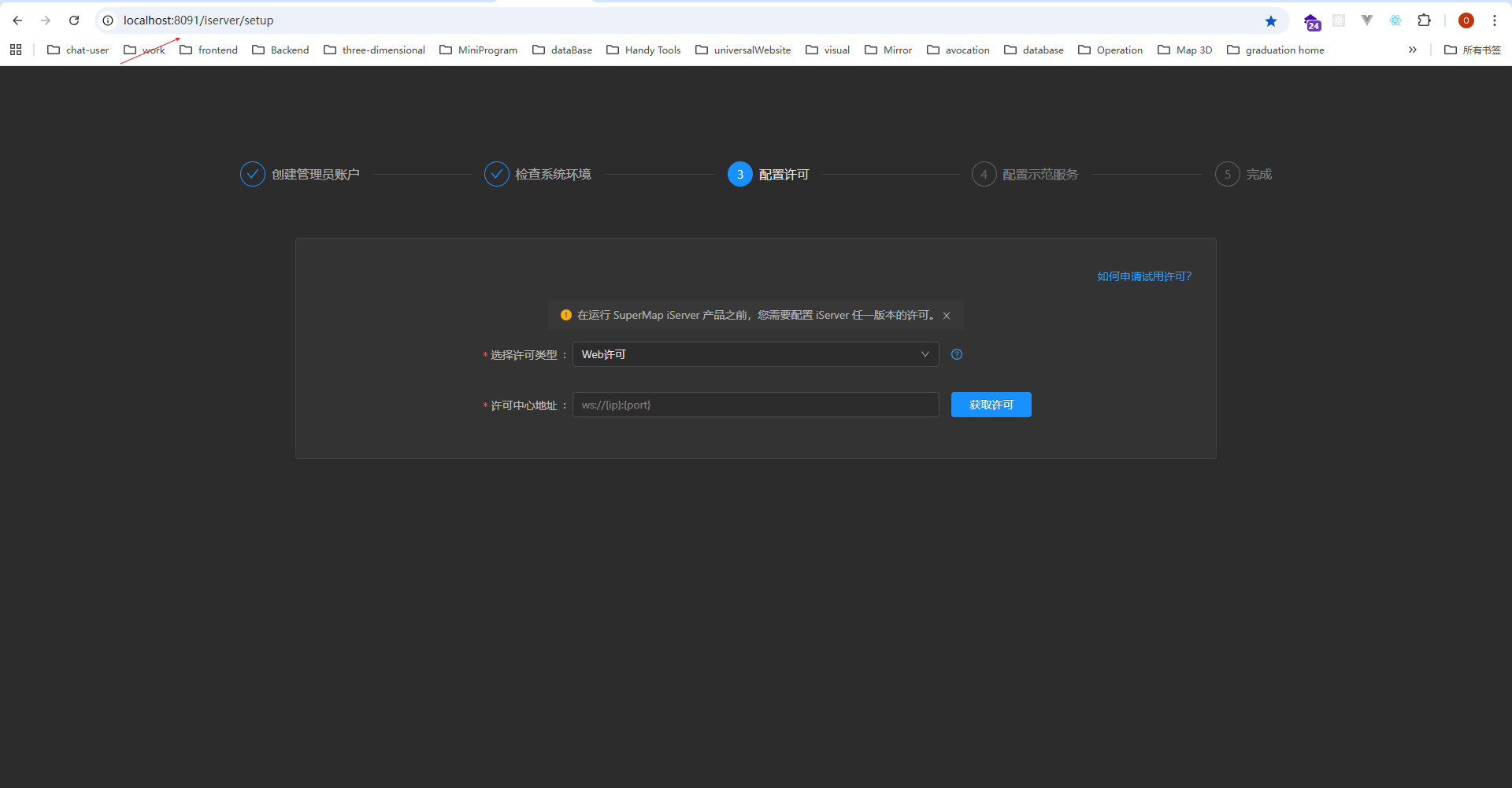Open the lowercase database bookmark folder
Screen dimensions: 1512x788
point(1034,50)
